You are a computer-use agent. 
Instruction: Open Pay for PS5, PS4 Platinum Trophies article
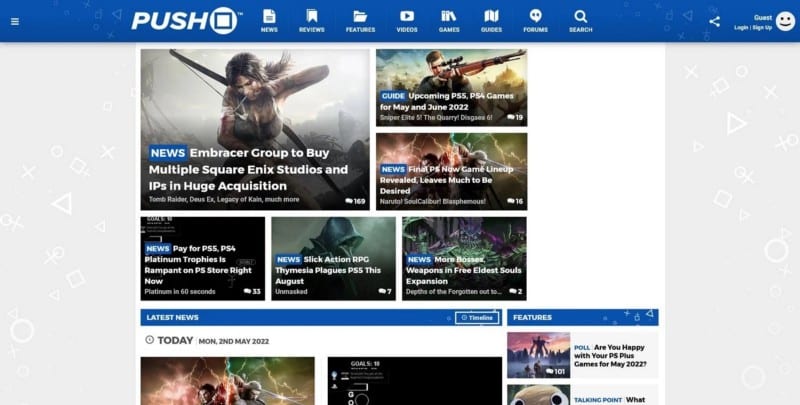(198, 265)
